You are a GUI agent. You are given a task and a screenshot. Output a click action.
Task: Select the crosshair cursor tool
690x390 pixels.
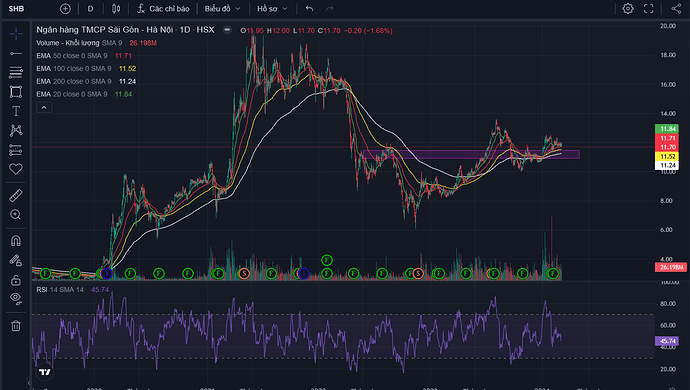[x=16, y=33]
